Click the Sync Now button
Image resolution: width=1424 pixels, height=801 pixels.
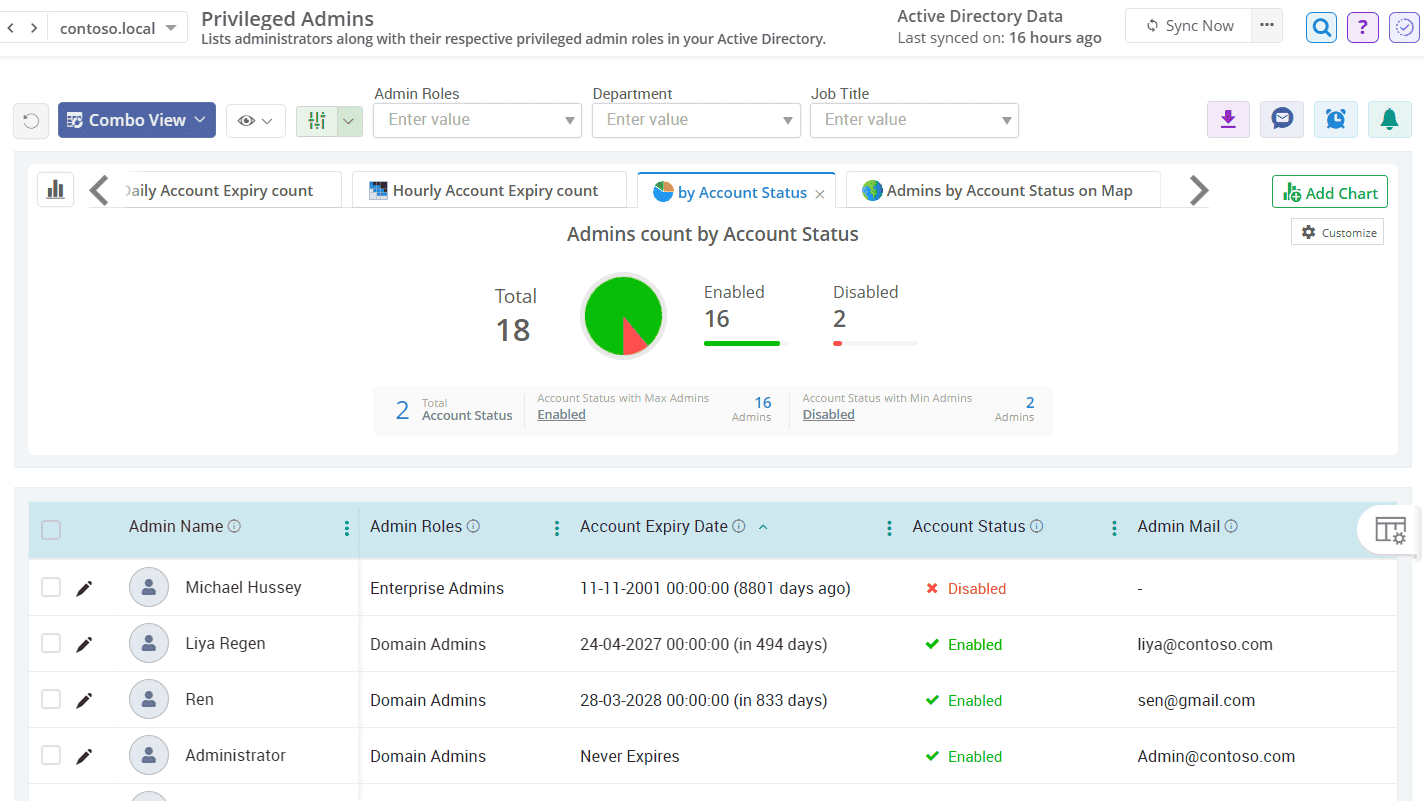point(1189,26)
